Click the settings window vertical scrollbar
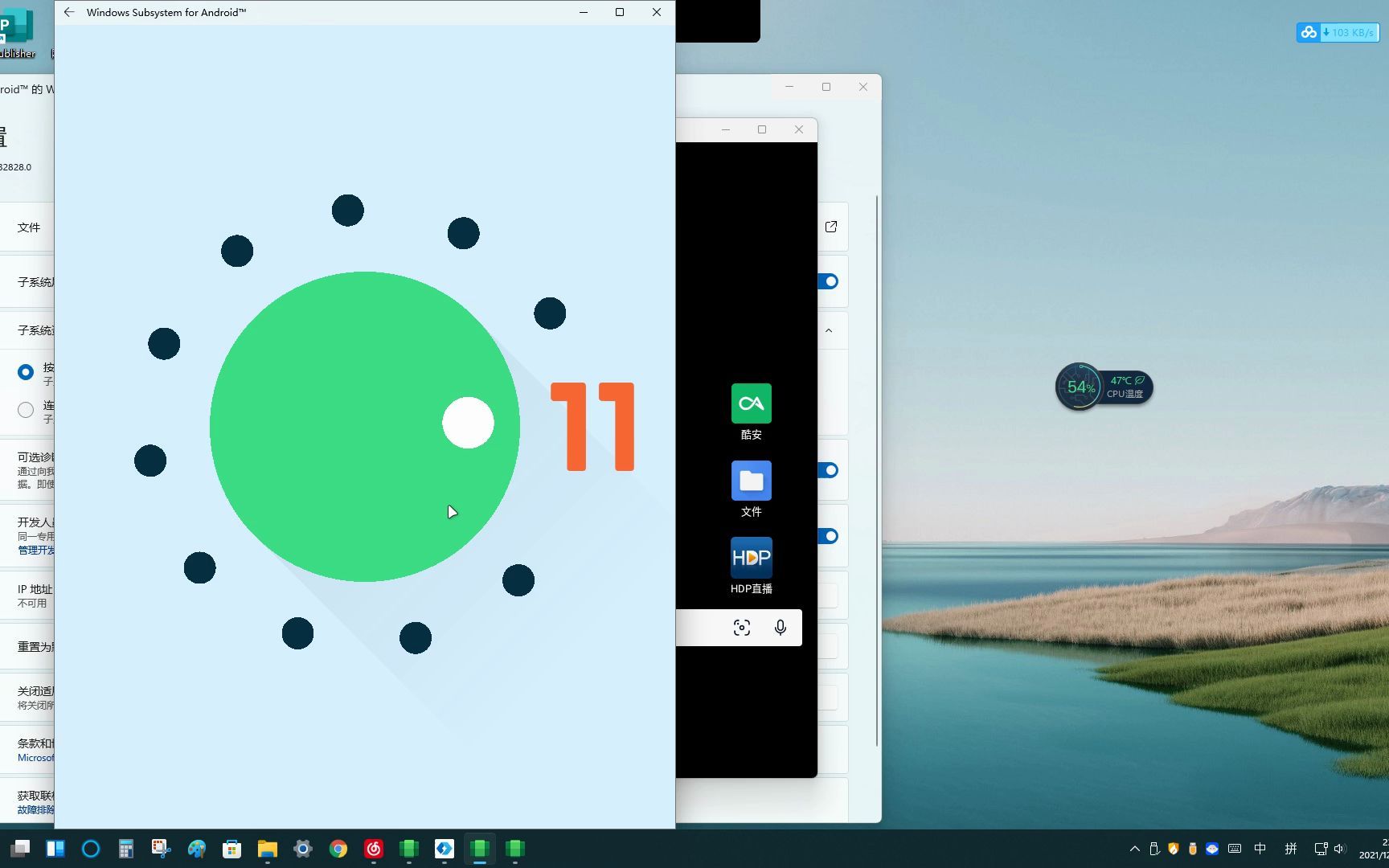Viewport: 1389px width, 868px height. pos(876,470)
